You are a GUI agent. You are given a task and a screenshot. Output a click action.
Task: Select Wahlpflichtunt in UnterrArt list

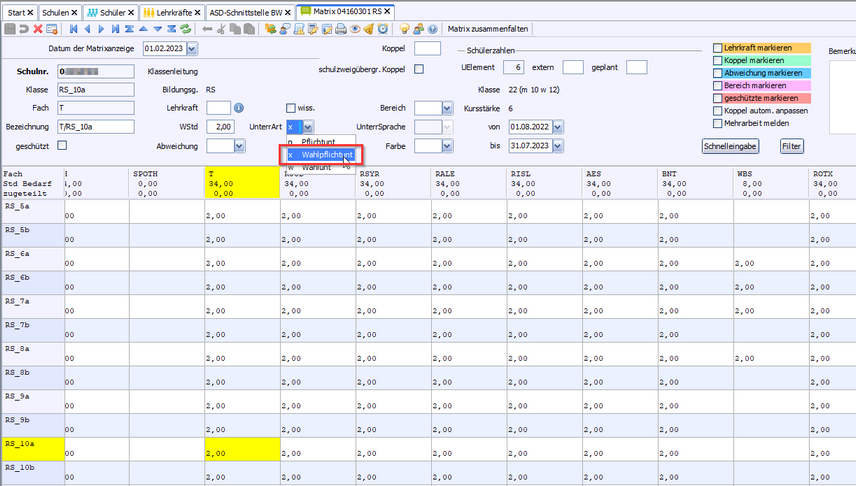(321, 155)
